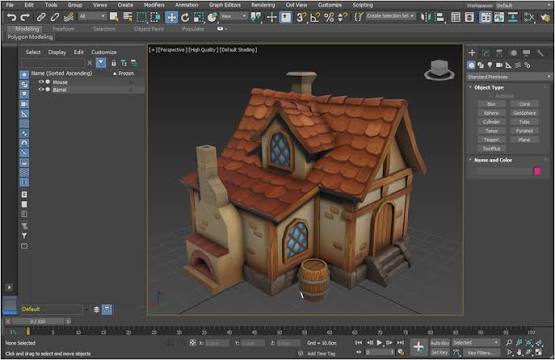The height and width of the screenshot is (360, 555).
Task: Pick the Rectangular Selection Region tool
Action: pos(141,17)
